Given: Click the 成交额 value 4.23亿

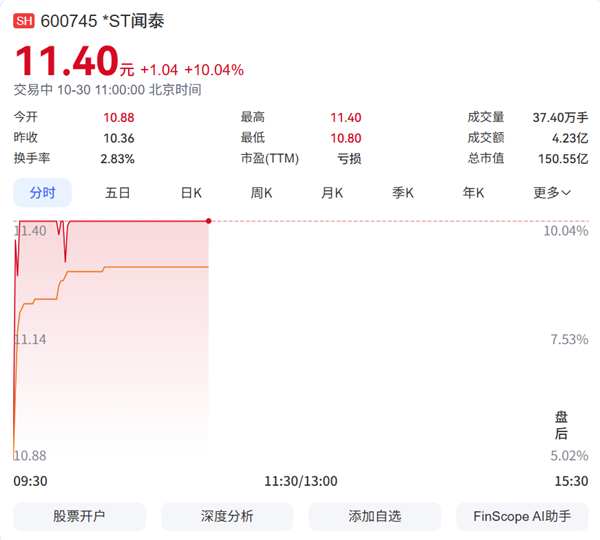Looking at the screenshot, I should click(570, 138).
